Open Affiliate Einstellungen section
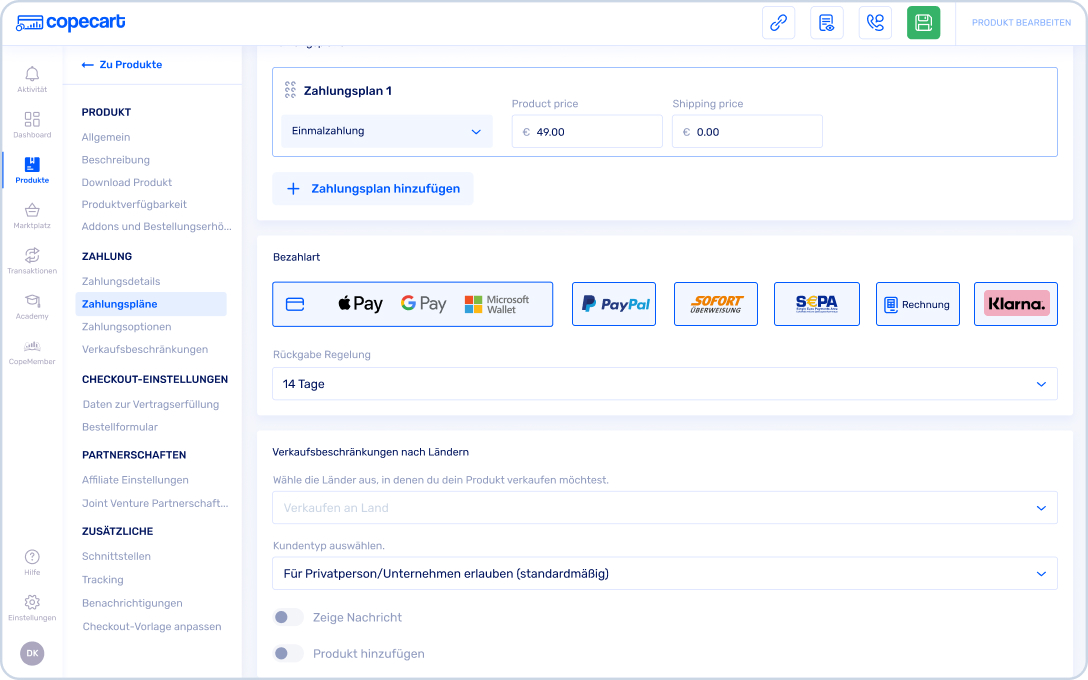This screenshot has height=680, width=1088. click(135, 480)
